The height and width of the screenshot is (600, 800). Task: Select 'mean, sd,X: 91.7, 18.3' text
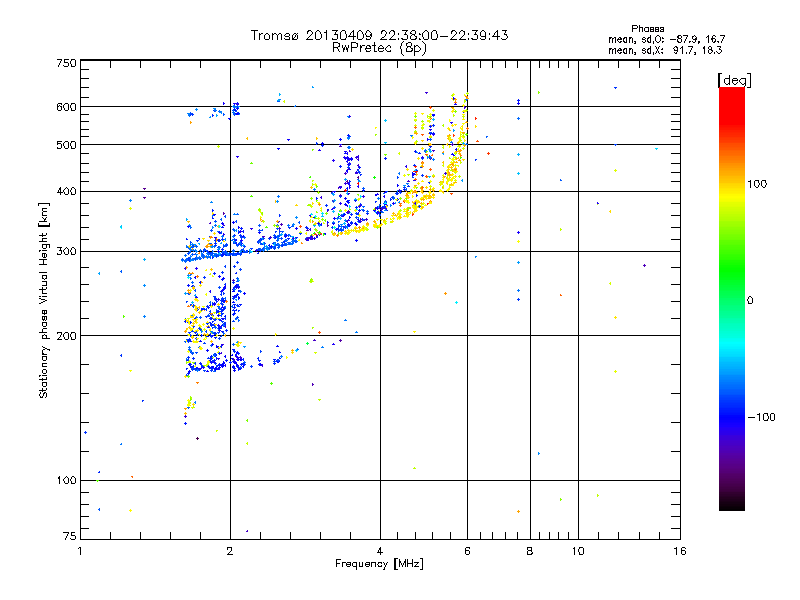tap(665, 50)
